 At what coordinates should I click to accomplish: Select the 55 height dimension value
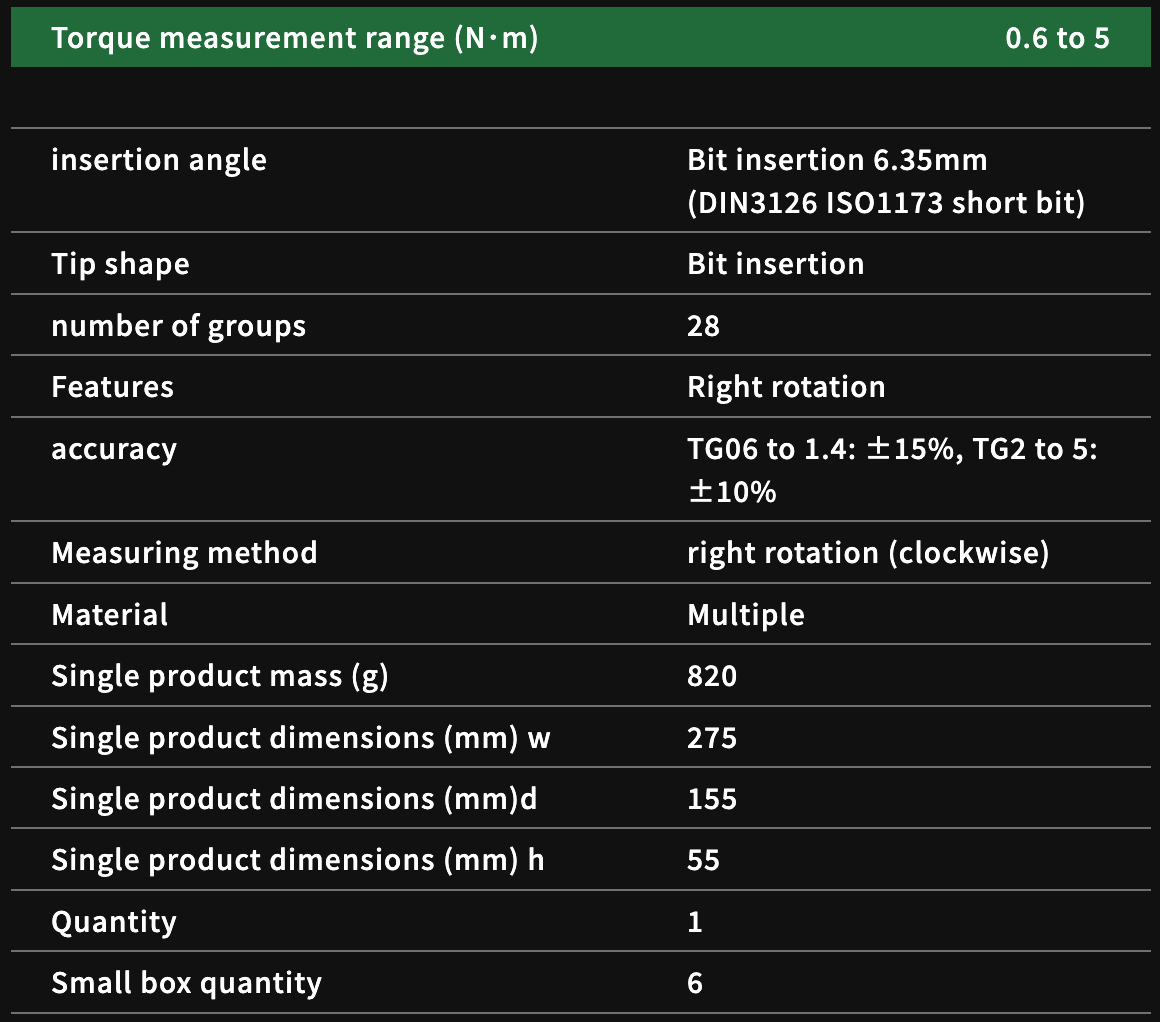point(703,860)
